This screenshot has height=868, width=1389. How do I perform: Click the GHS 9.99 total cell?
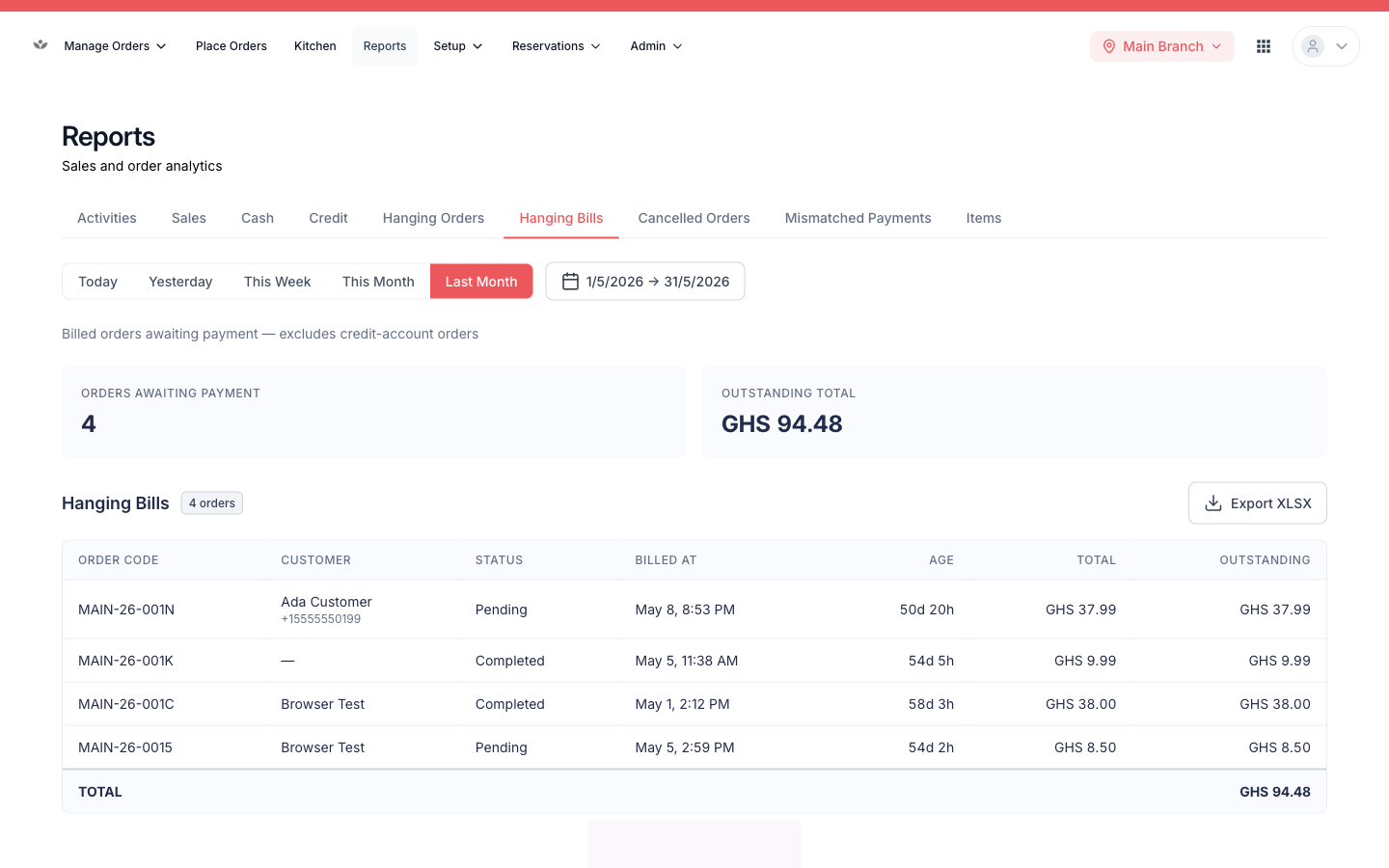click(1085, 661)
